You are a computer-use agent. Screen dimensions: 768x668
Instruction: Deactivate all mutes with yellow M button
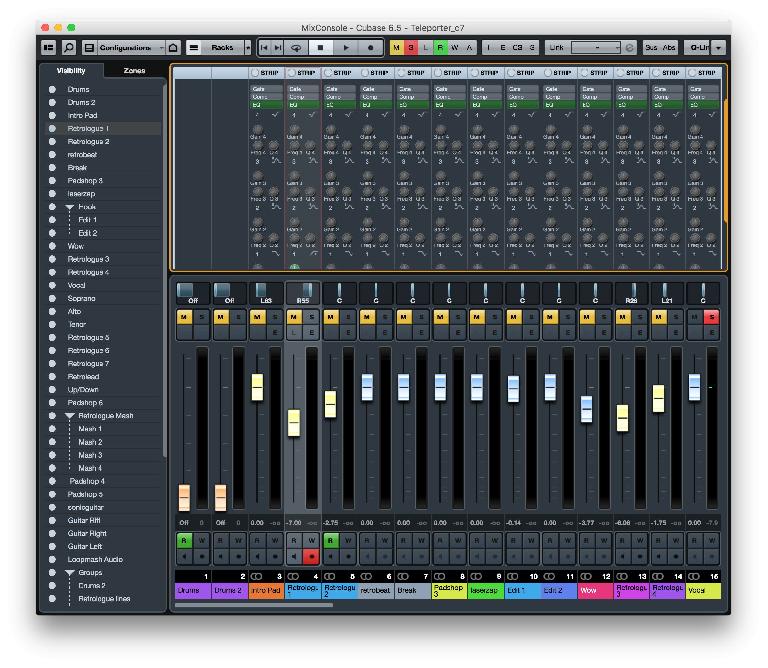397,48
